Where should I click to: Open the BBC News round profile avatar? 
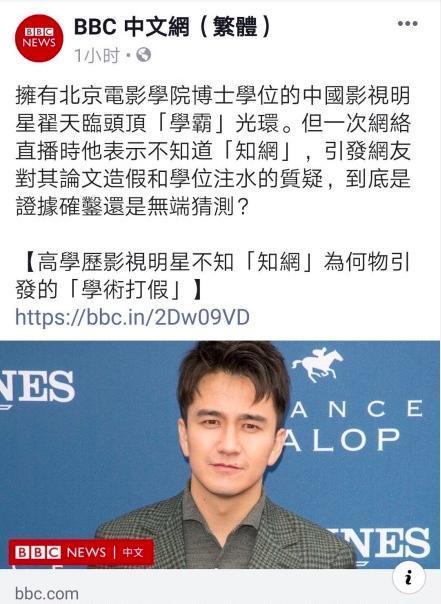(x=39, y=38)
